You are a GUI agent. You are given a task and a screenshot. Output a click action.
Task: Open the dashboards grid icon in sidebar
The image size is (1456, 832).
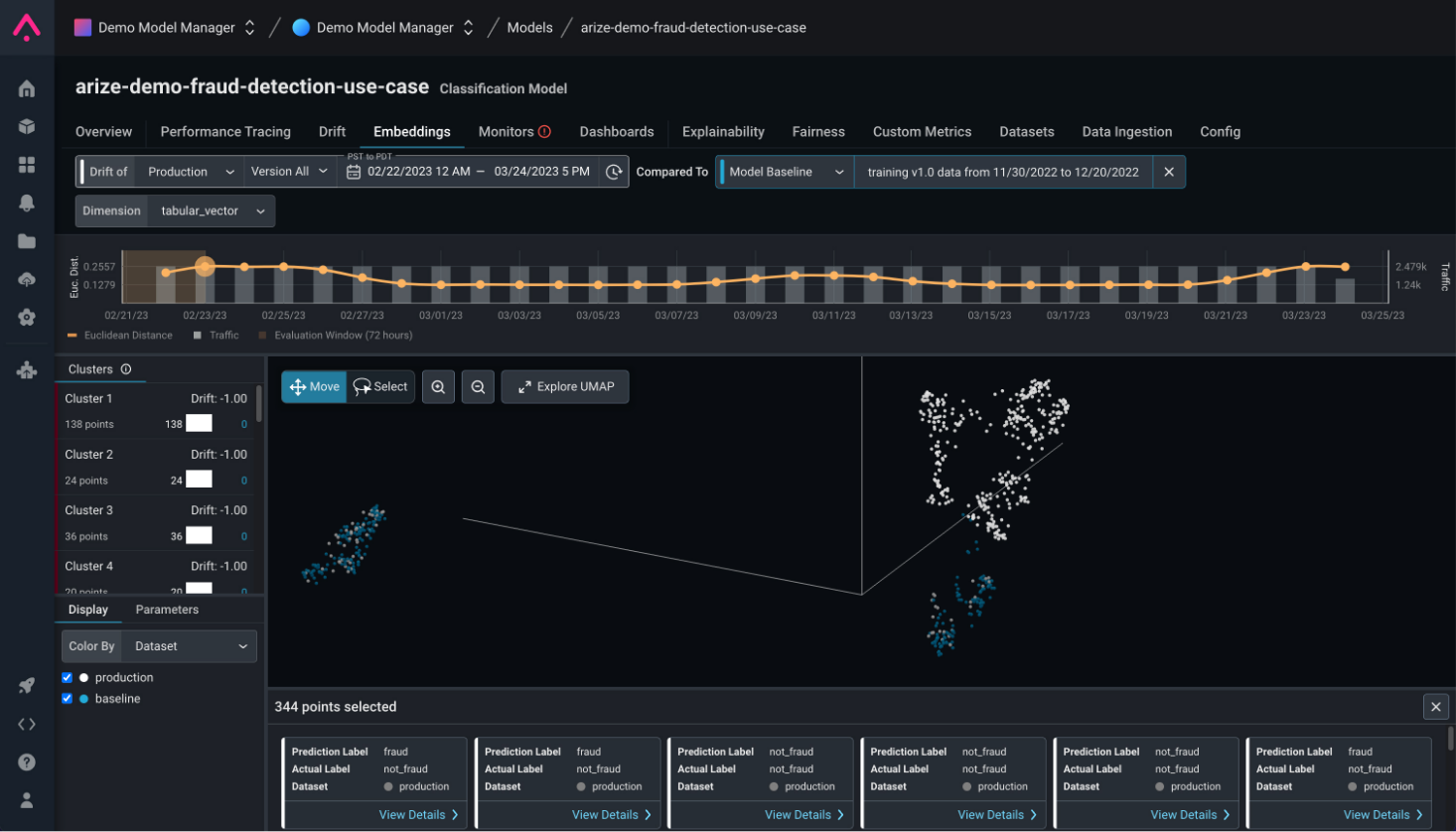(x=27, y=164)
